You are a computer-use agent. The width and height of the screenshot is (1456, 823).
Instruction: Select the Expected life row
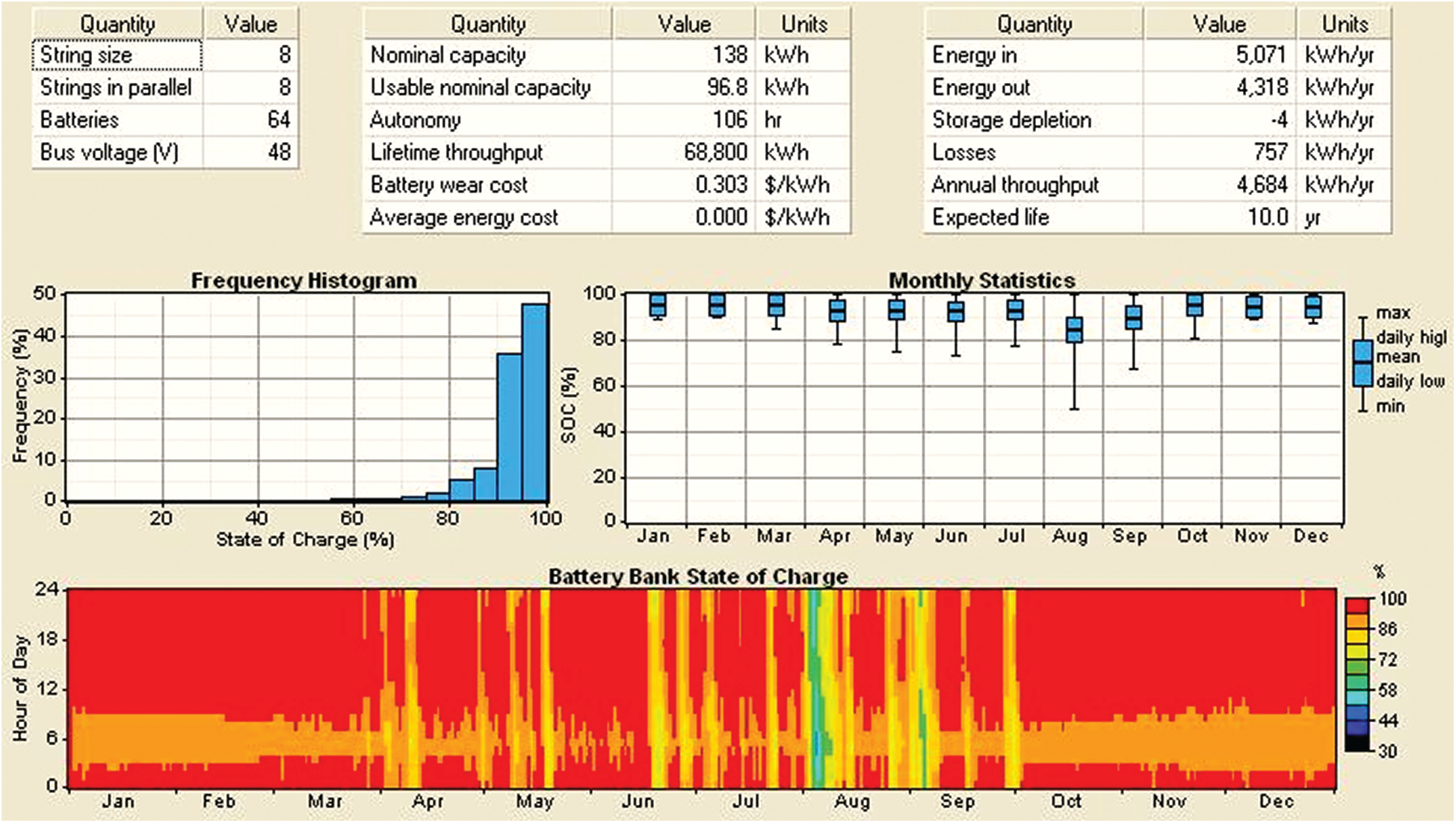click(990, 218)
